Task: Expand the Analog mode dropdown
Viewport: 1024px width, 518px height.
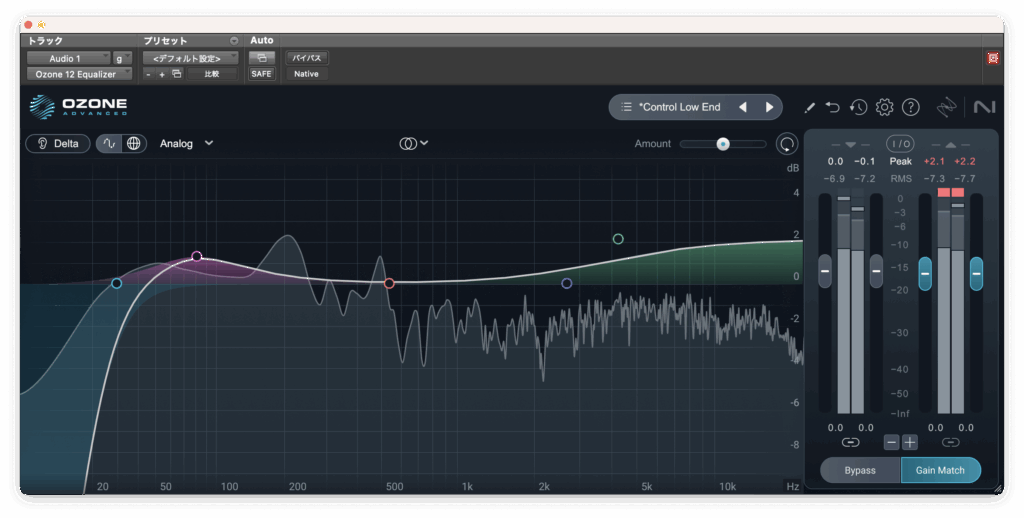Action: pyautogui.click(x=186, y=143)
